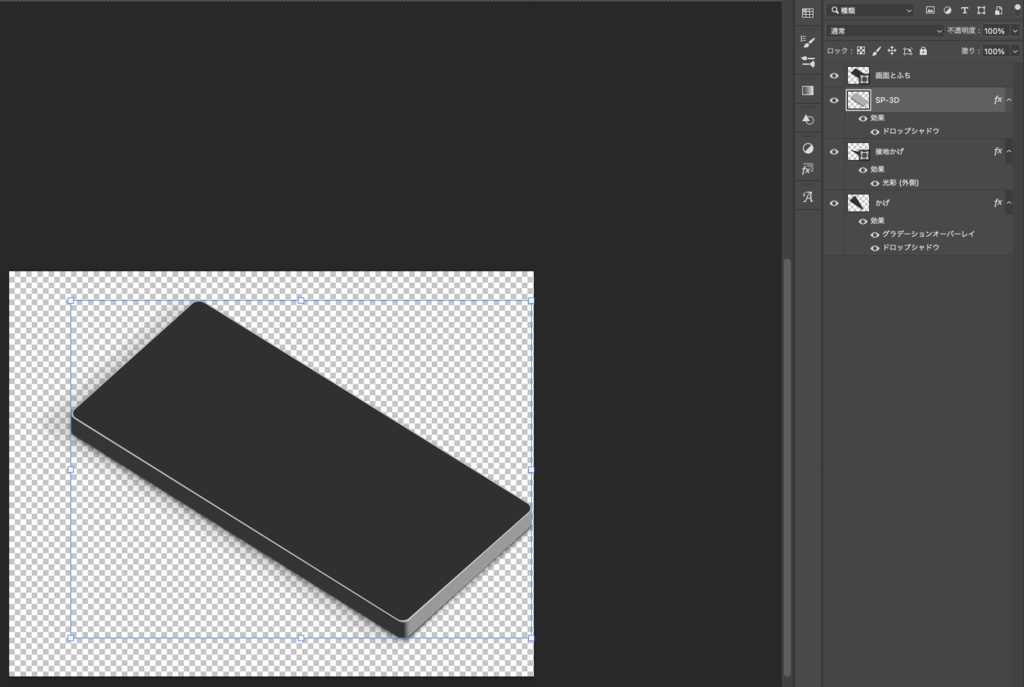Lock position move icon
This screenshot has height=687, width=1024.
pos(891,51)
